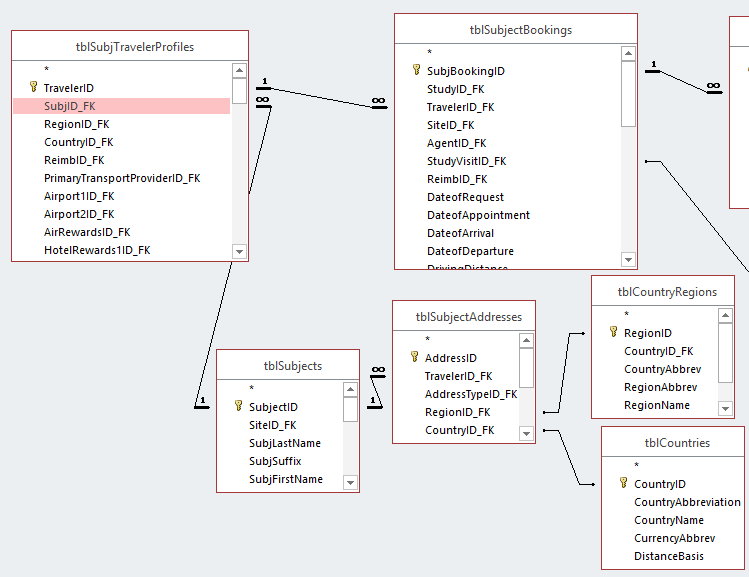Click scroll down arrow in tblSubjectAddresses

click(x=526, y=434)
